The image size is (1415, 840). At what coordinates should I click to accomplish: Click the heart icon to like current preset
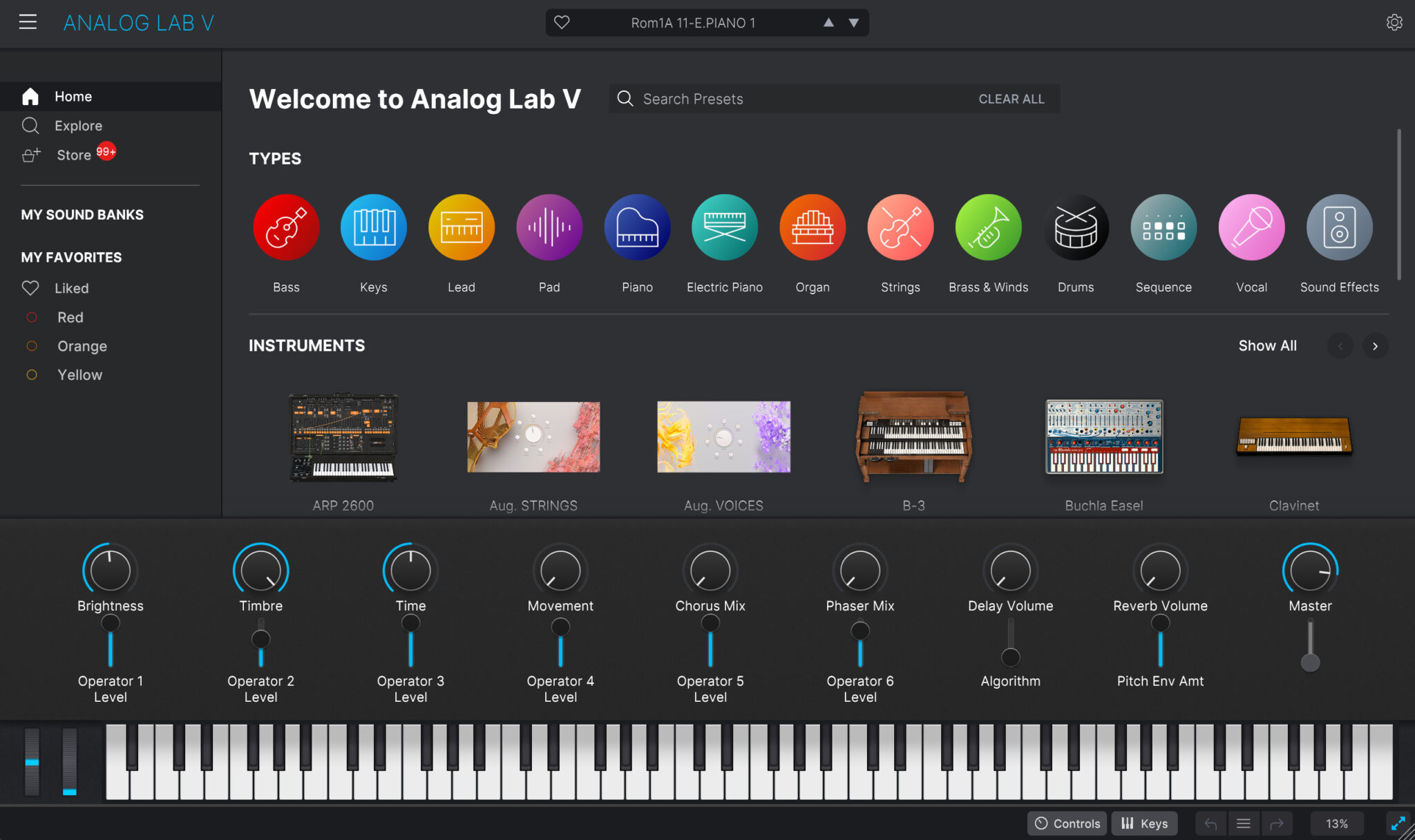click(562, 22)
